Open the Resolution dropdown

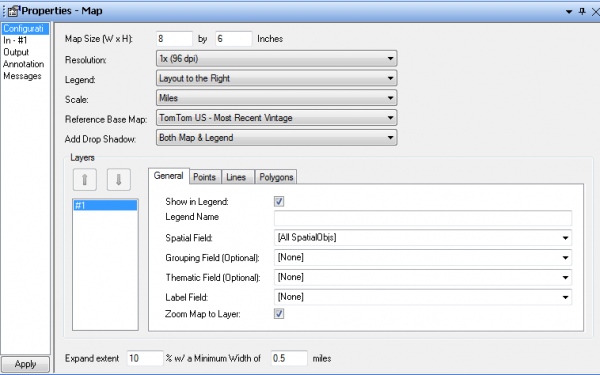[276, 59]
